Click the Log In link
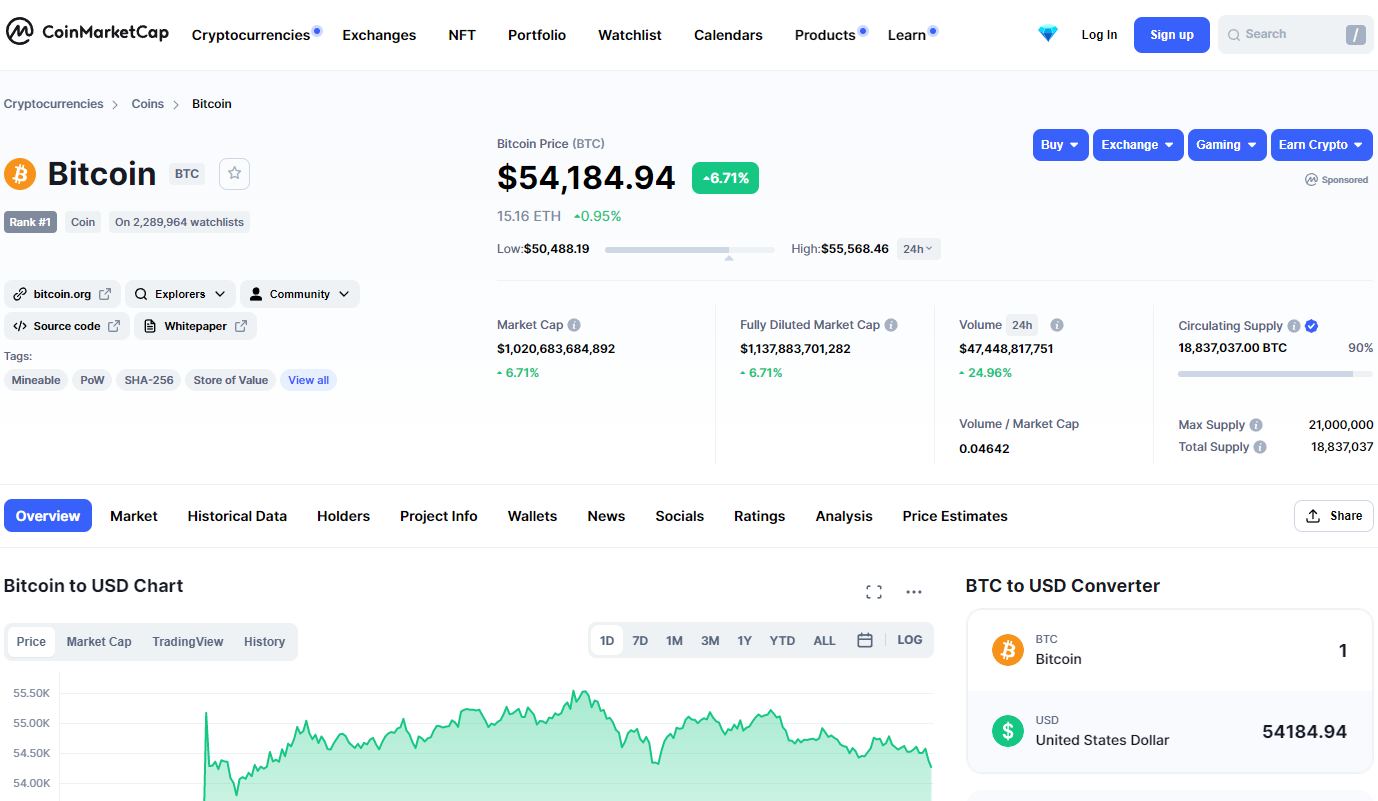The height and width of the screenshot is (801, 1378). pyautogui.click(x=1099, y=35)
